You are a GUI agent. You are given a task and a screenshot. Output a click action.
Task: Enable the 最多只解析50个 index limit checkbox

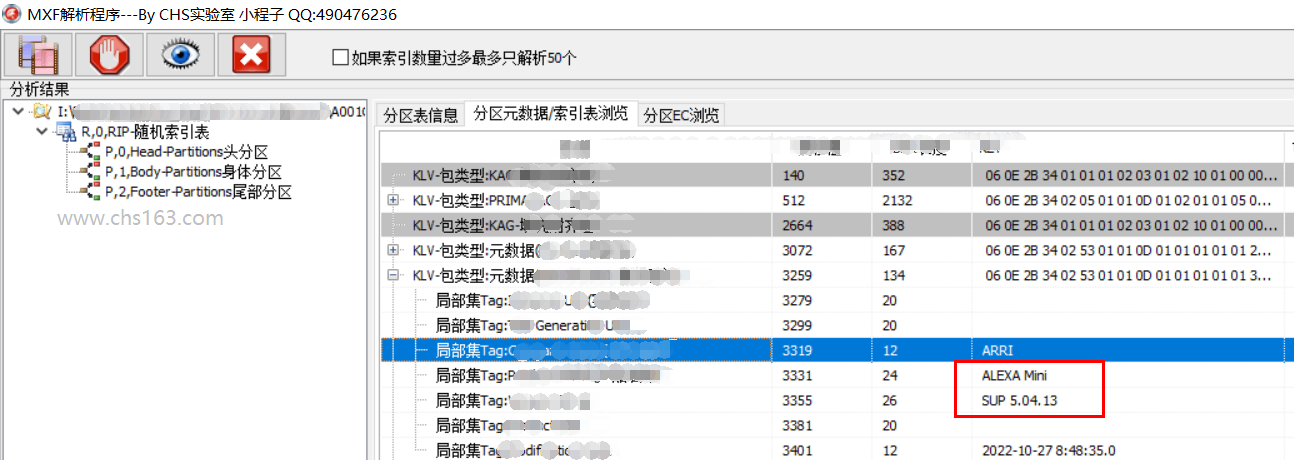click(340, 57)
